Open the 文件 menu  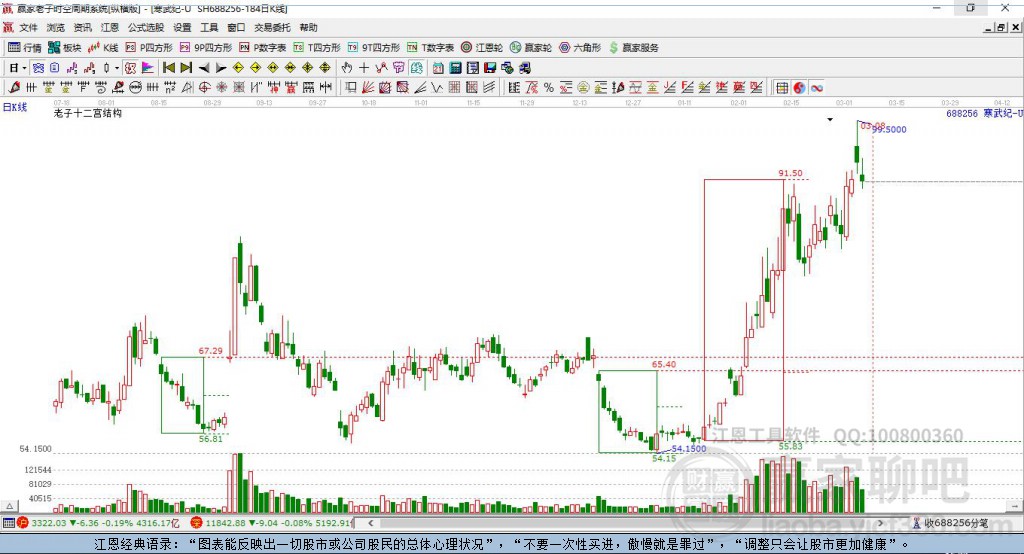tap(28, 27)
